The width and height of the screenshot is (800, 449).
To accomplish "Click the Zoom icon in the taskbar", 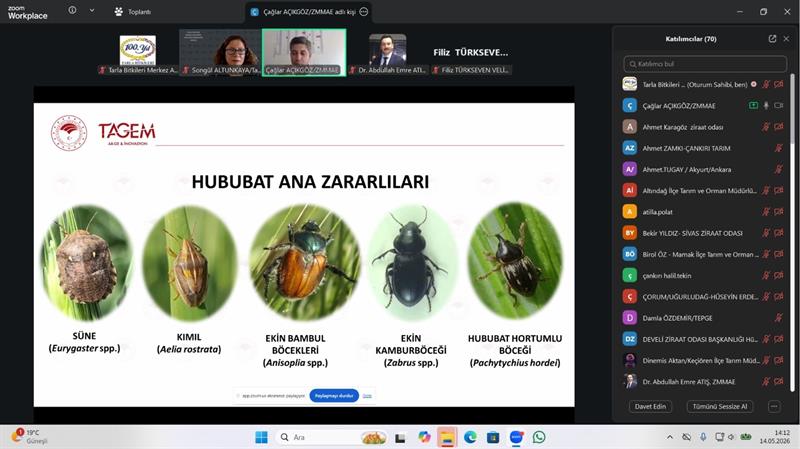I will click(516, 437).
